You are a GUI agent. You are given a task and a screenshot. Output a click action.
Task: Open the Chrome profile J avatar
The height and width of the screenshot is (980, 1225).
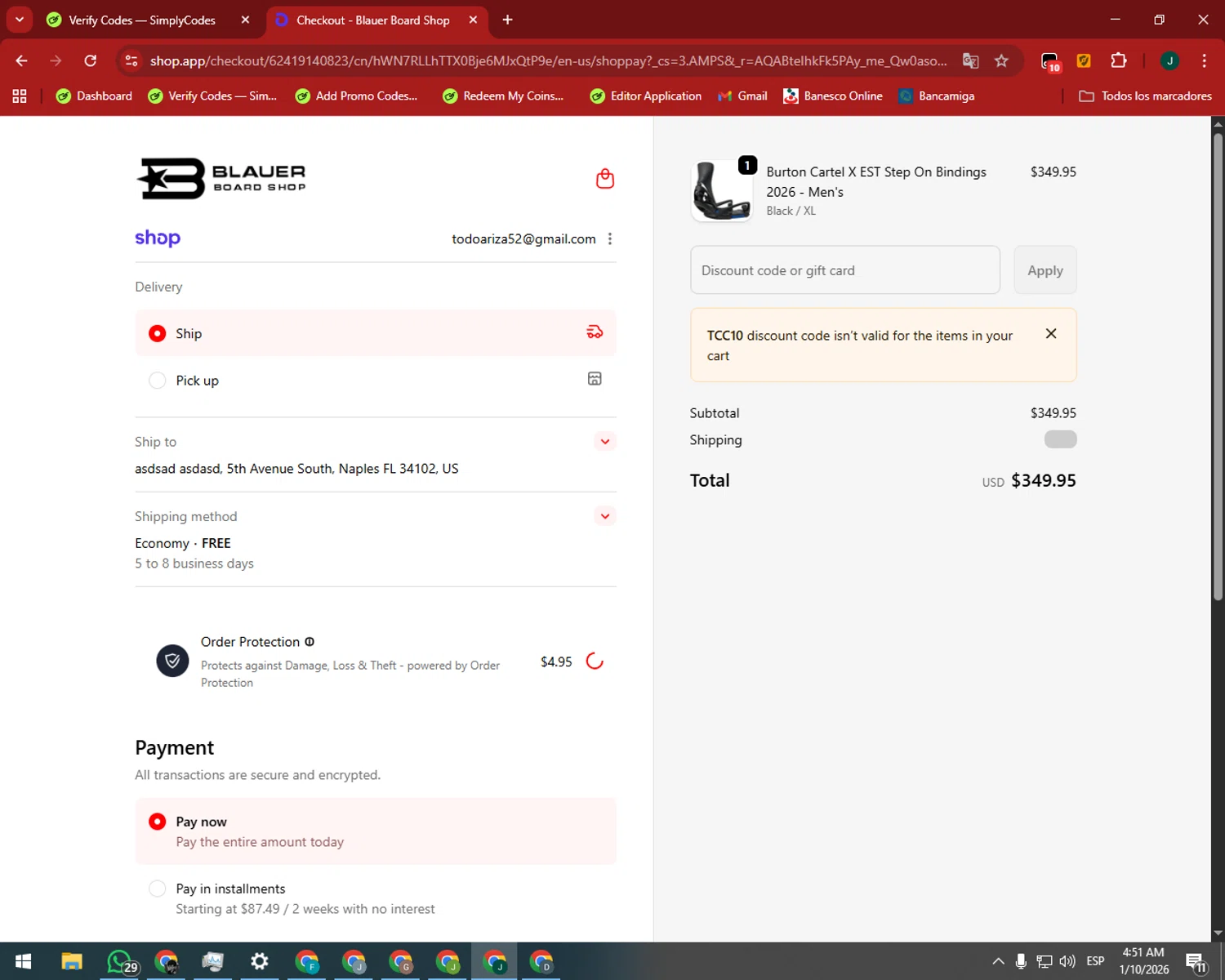coord(1169,60)
